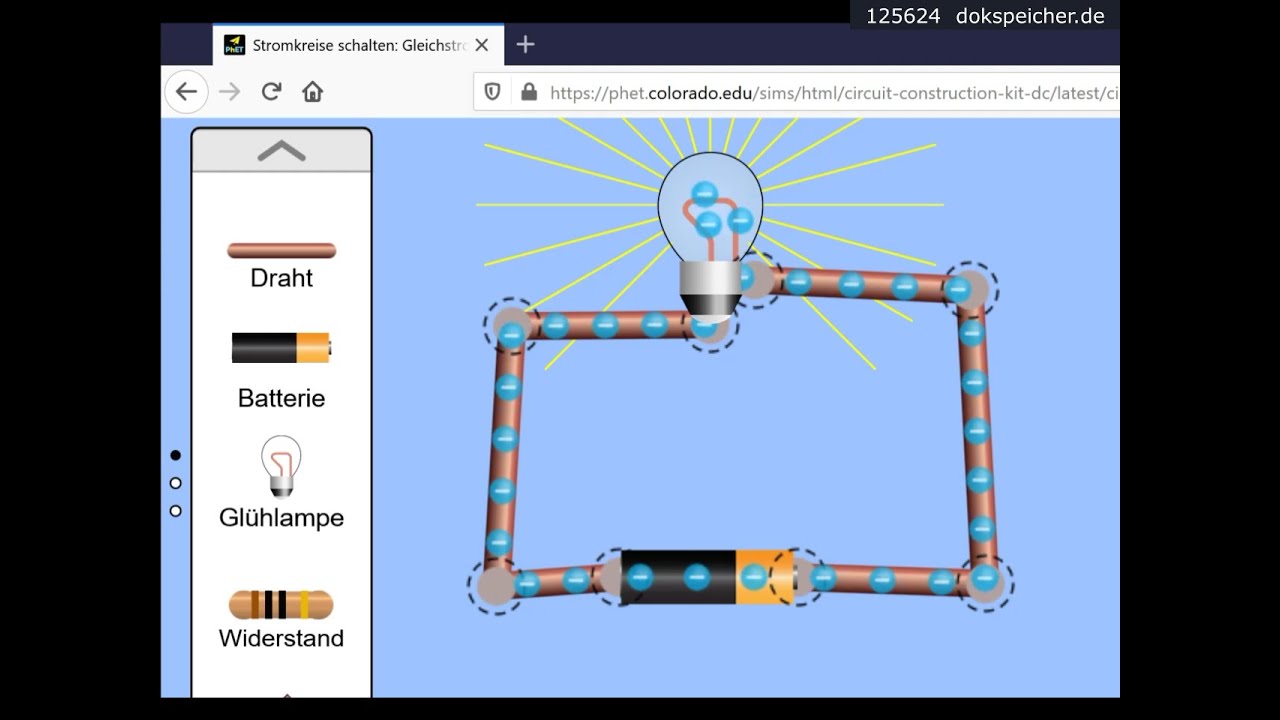Select the Glühlampe bulb in toolbox
The image size is (1280, 720).
281,466
